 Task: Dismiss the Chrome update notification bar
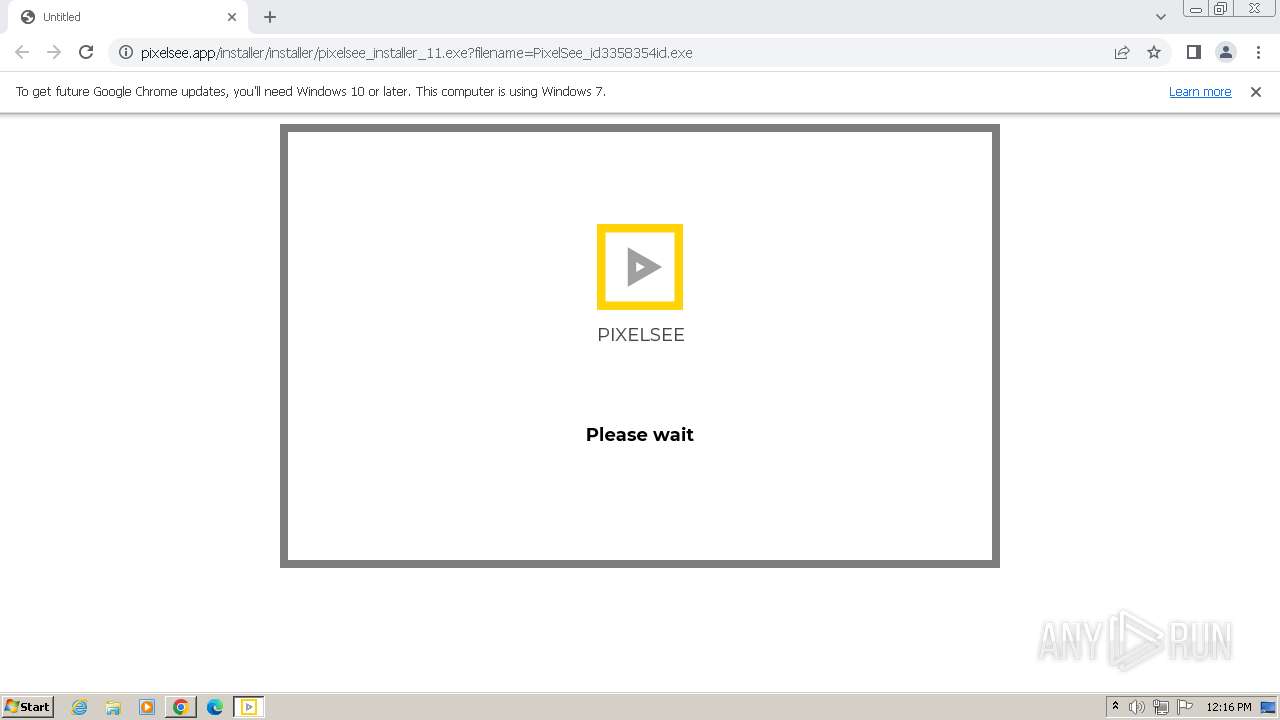pos(1256,91)
